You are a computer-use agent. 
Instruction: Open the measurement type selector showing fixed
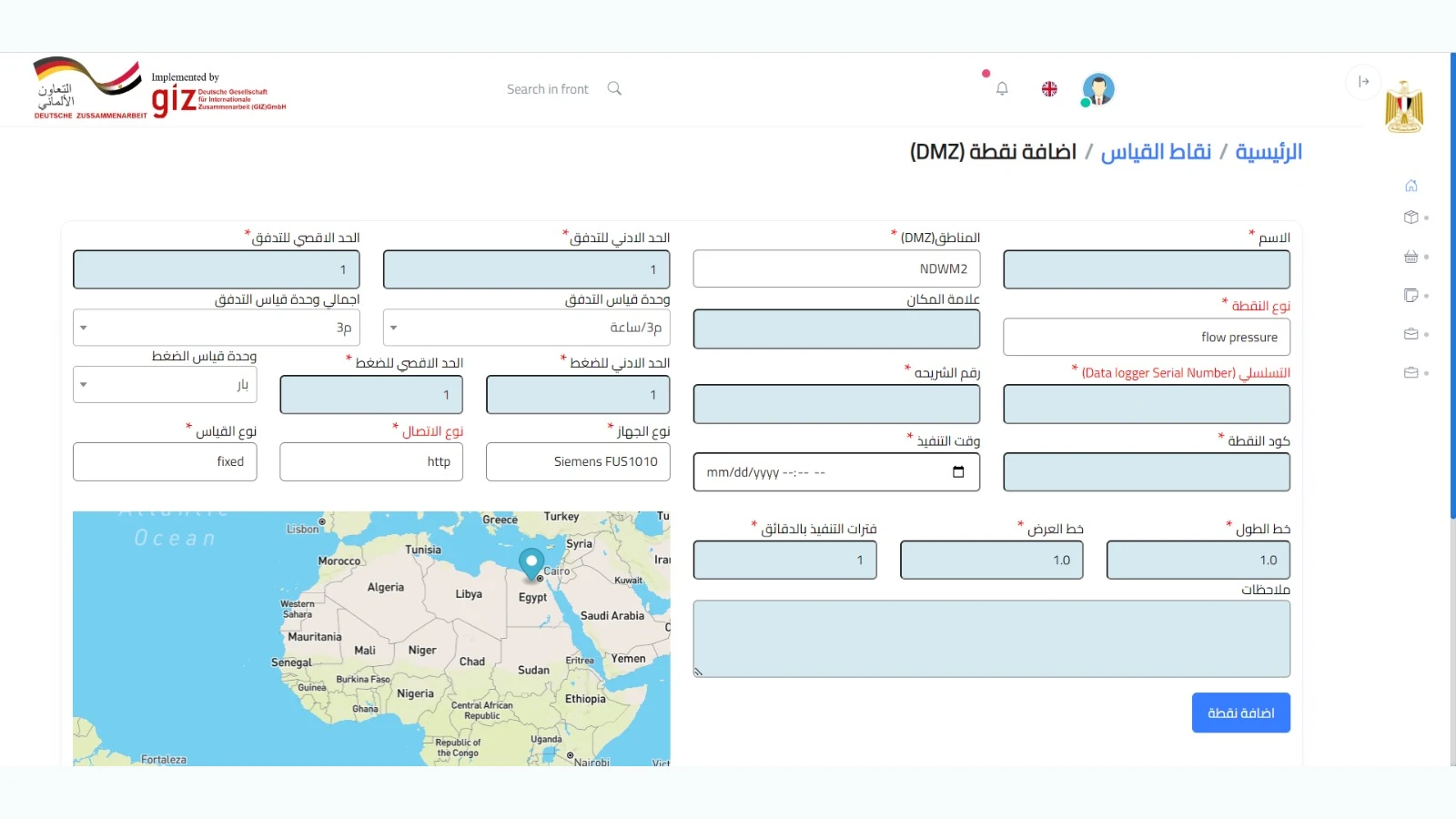(165, 462)
